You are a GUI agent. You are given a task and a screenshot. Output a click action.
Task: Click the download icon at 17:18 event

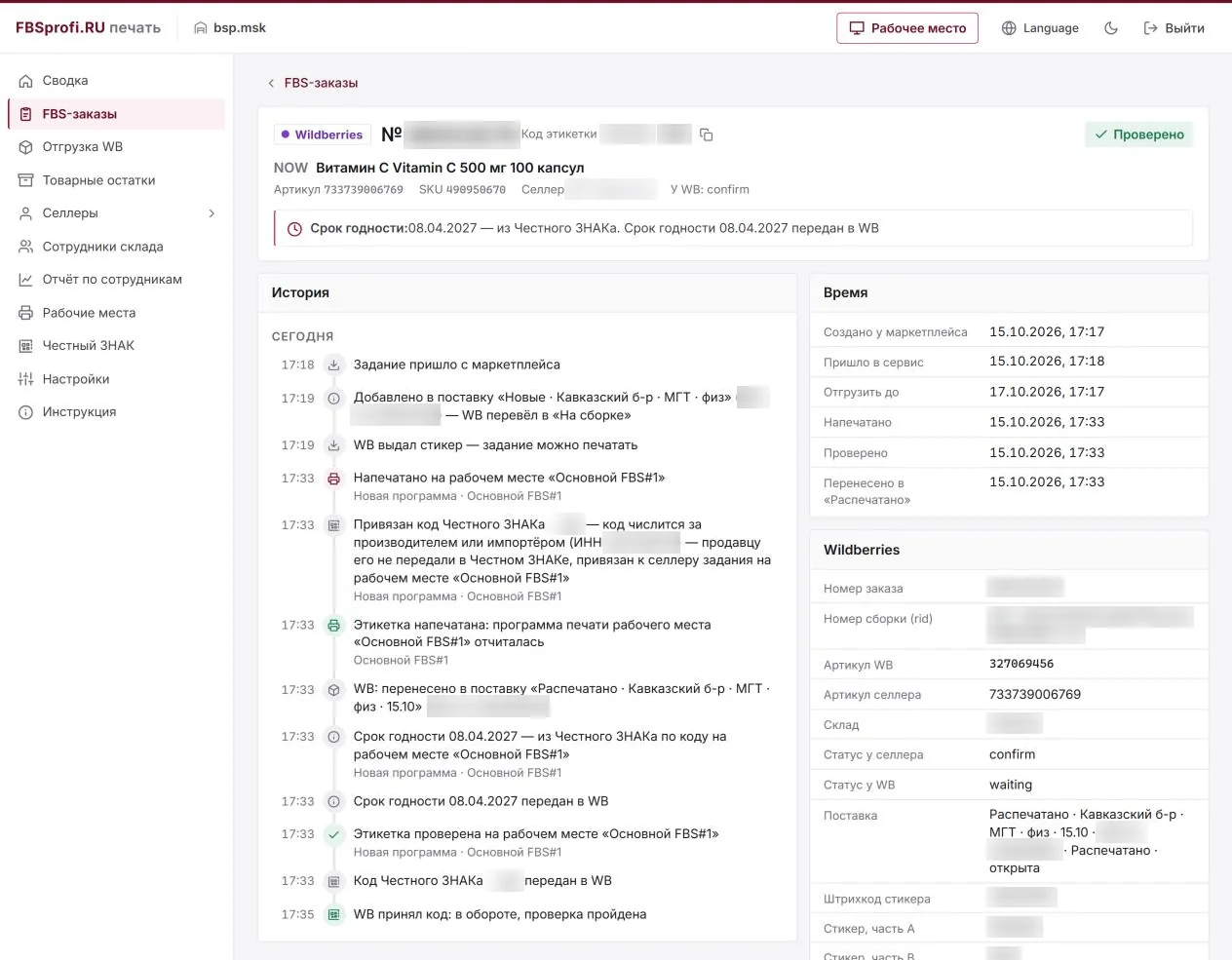coord(333,365)
